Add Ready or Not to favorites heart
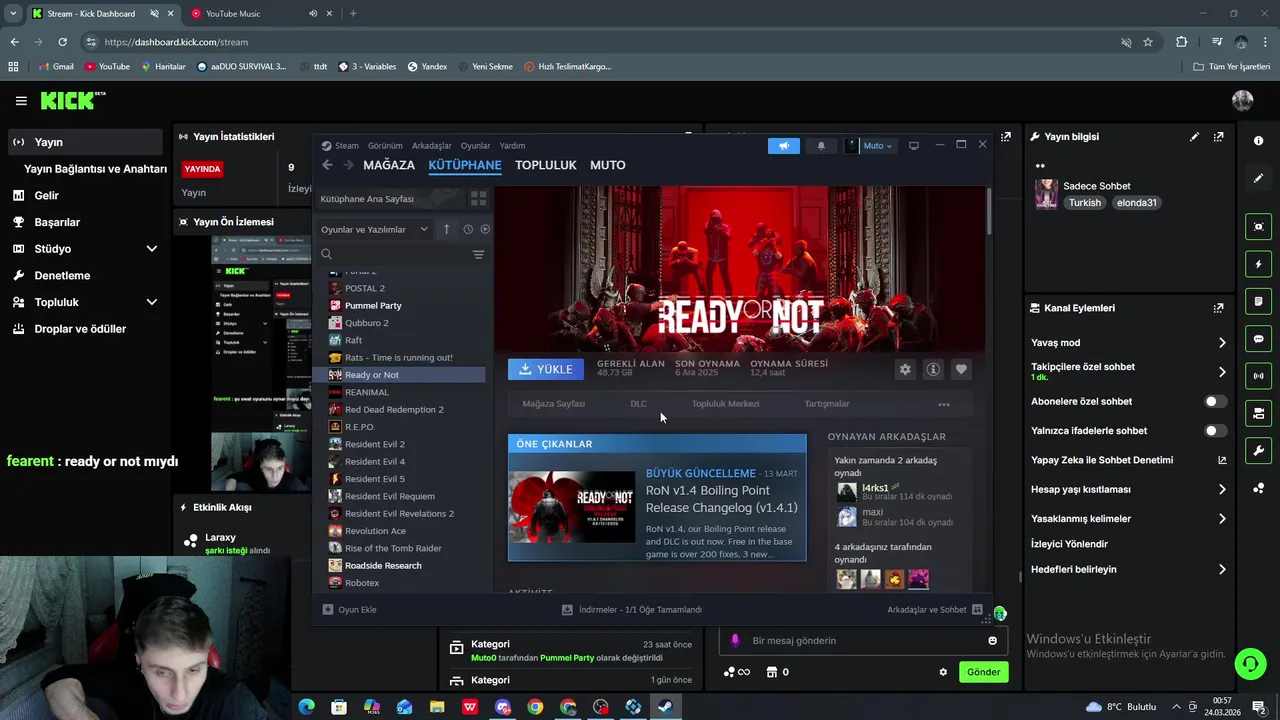The image size is (1280, 720). click(961, 369)
